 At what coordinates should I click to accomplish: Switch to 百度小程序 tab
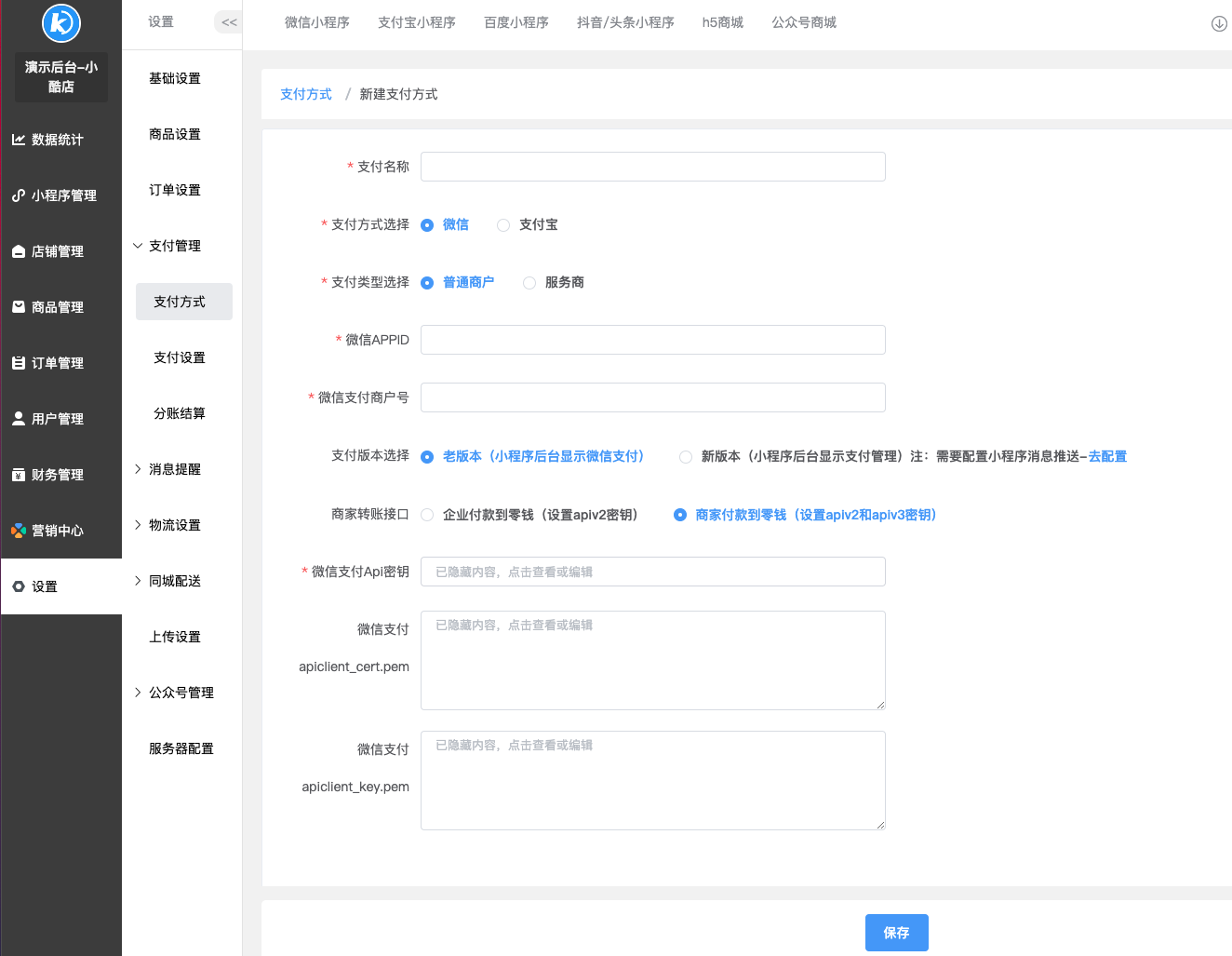coord(516,22)
